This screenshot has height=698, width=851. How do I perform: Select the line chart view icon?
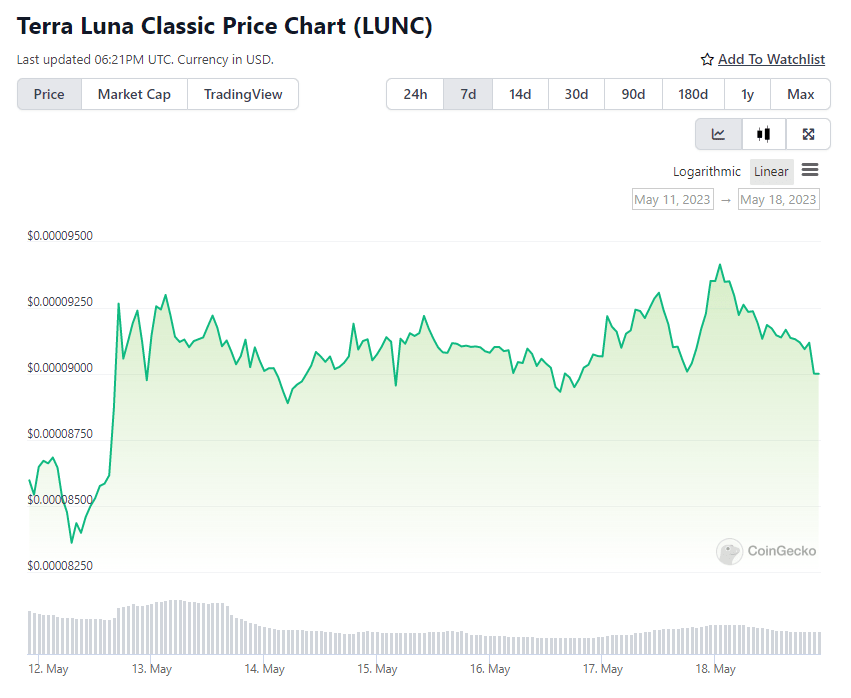pyautogui.click(x=718, y=134)
